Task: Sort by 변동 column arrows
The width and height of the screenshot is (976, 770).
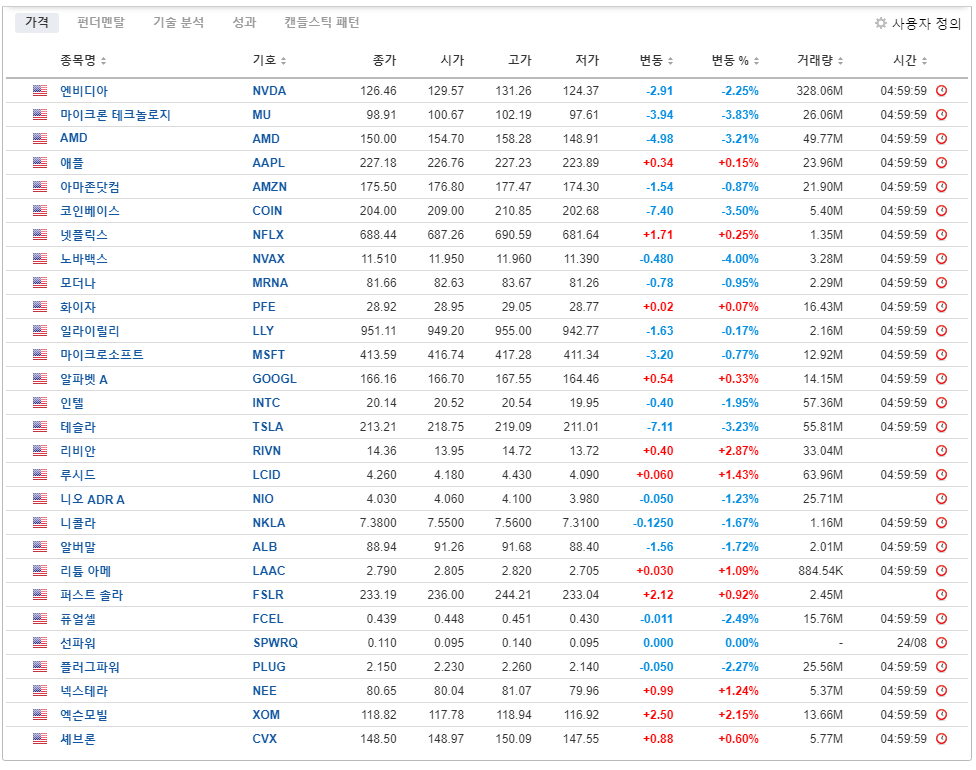Action: click(670, 61)
